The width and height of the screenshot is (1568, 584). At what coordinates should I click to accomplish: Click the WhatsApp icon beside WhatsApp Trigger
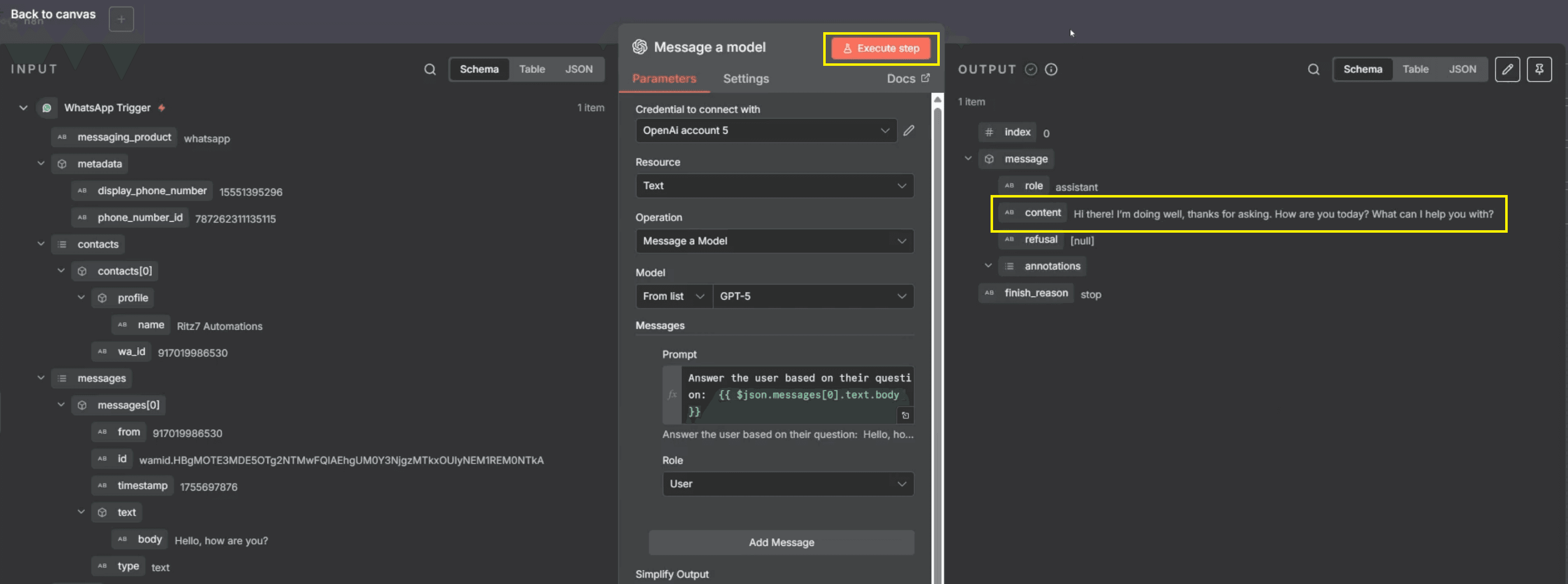47,108
